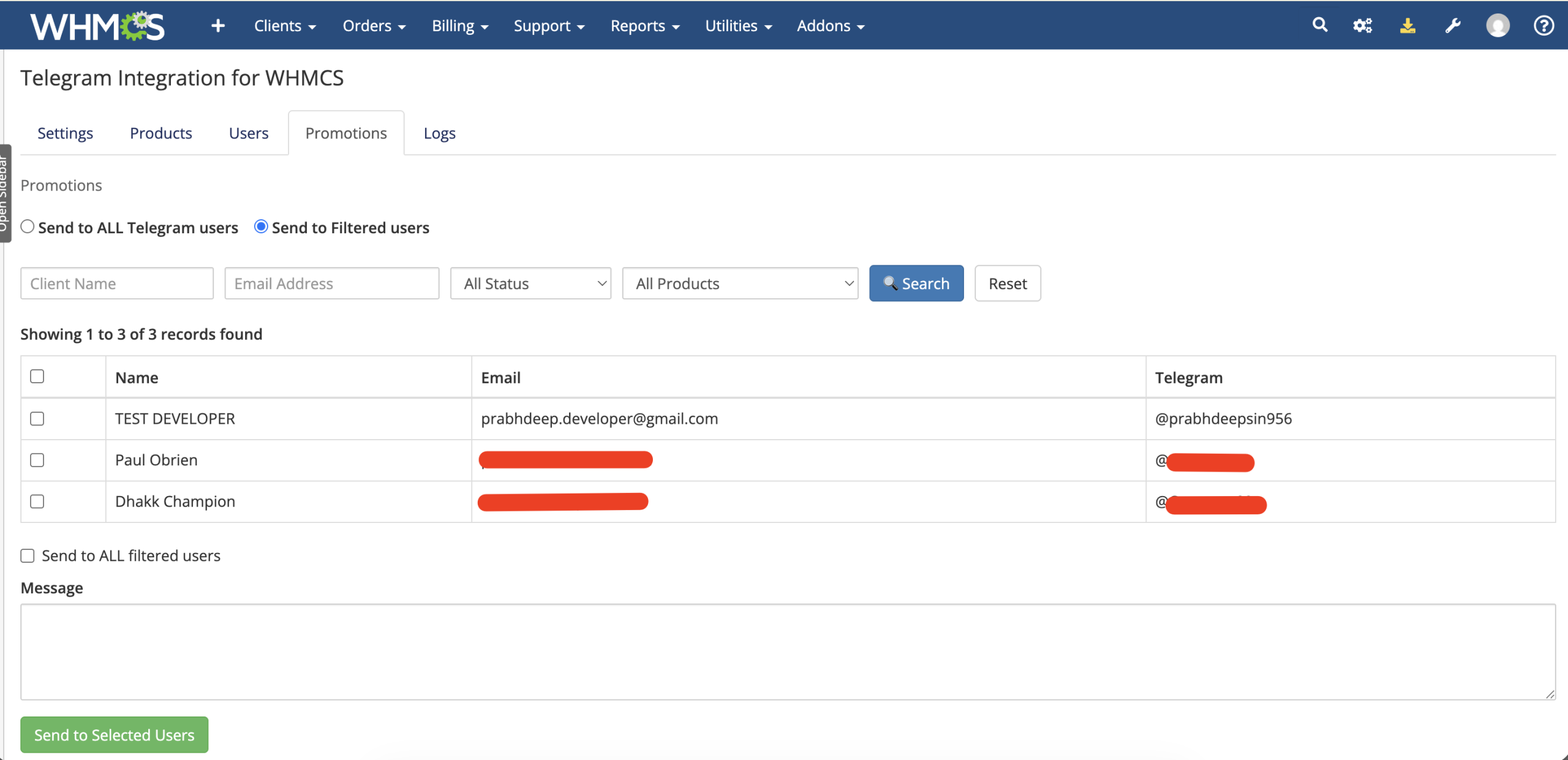Select Send to ALL Telegram users radio
The height and width of the screenshot is (760, 1568).
click(28, 227)
